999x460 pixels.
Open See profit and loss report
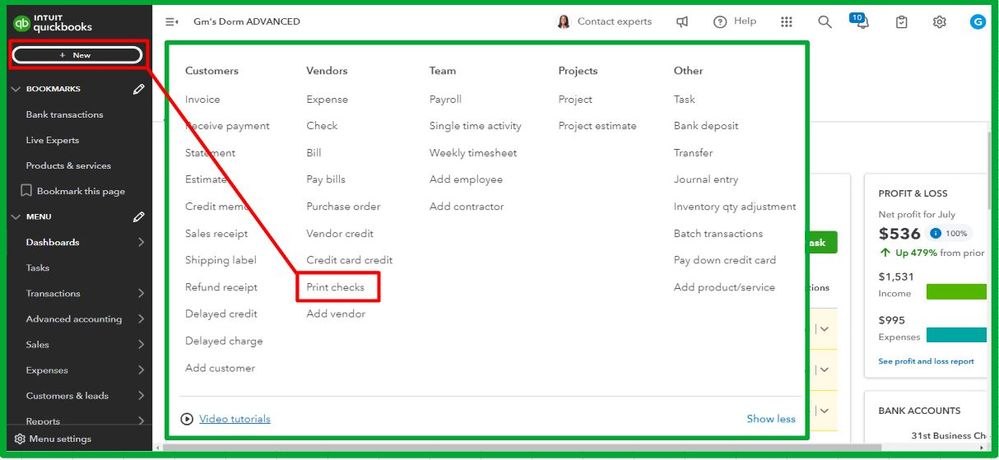[926, 361]
